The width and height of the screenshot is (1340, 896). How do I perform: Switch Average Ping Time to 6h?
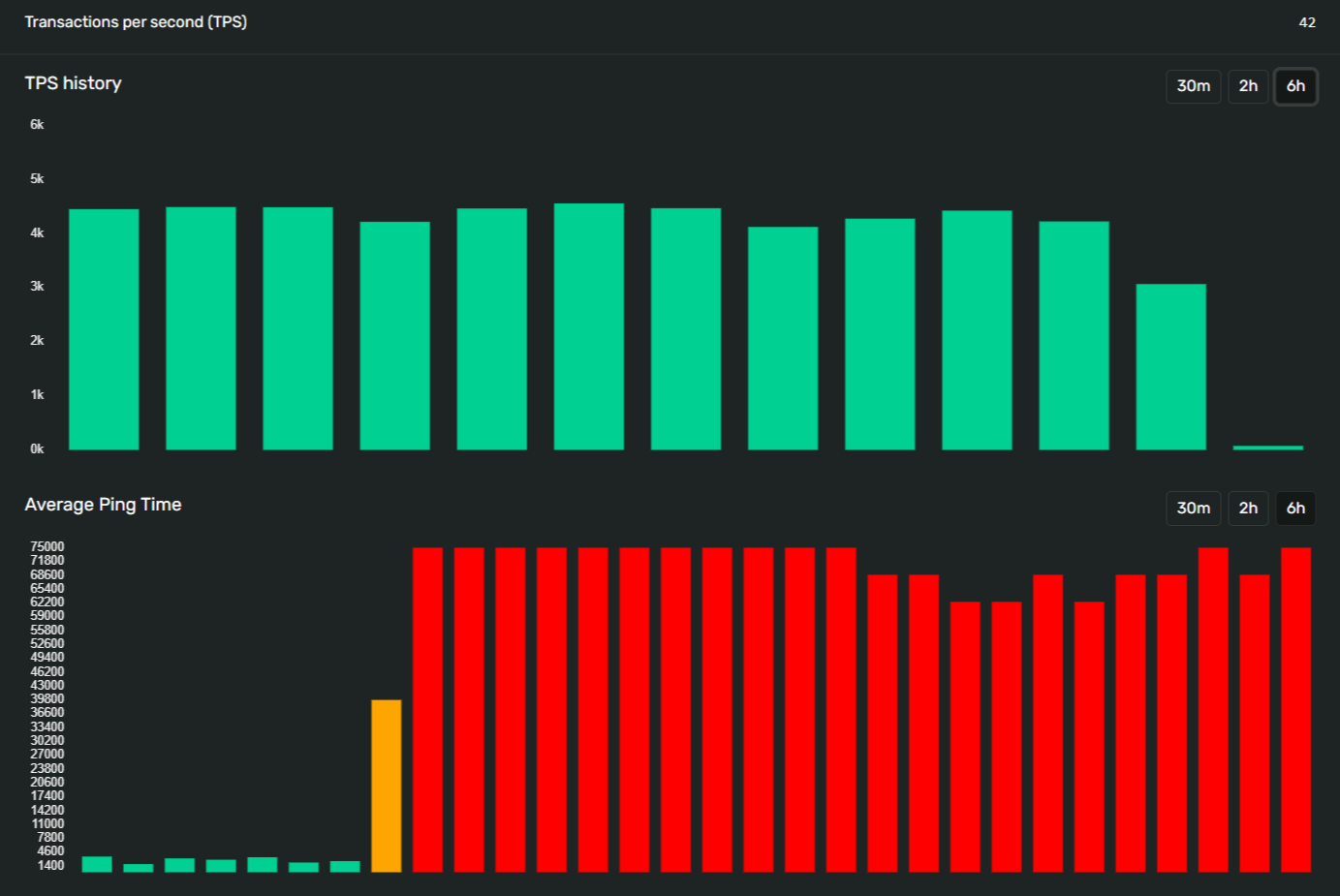coord(1295,509)
